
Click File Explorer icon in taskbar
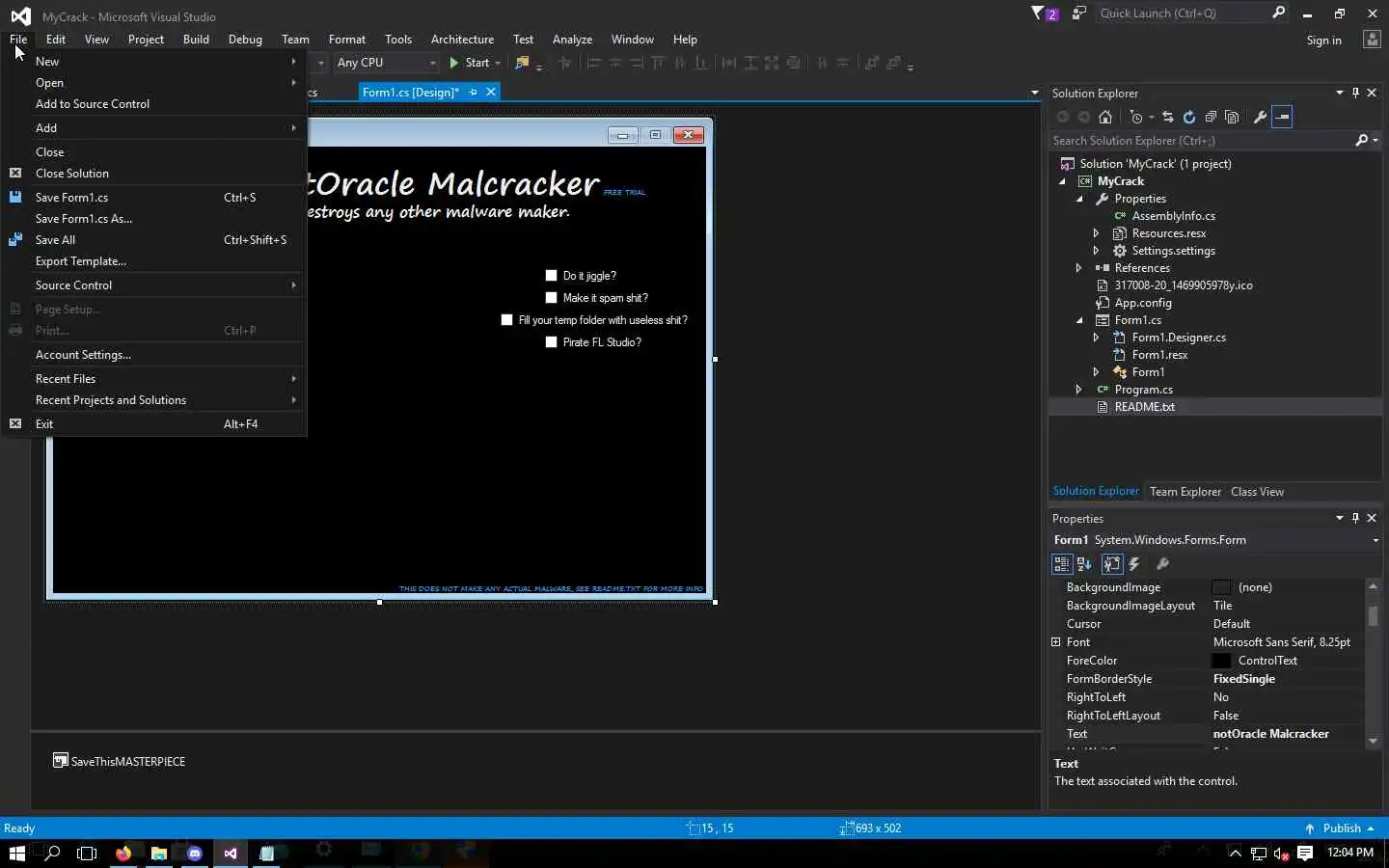coord(159,853)
